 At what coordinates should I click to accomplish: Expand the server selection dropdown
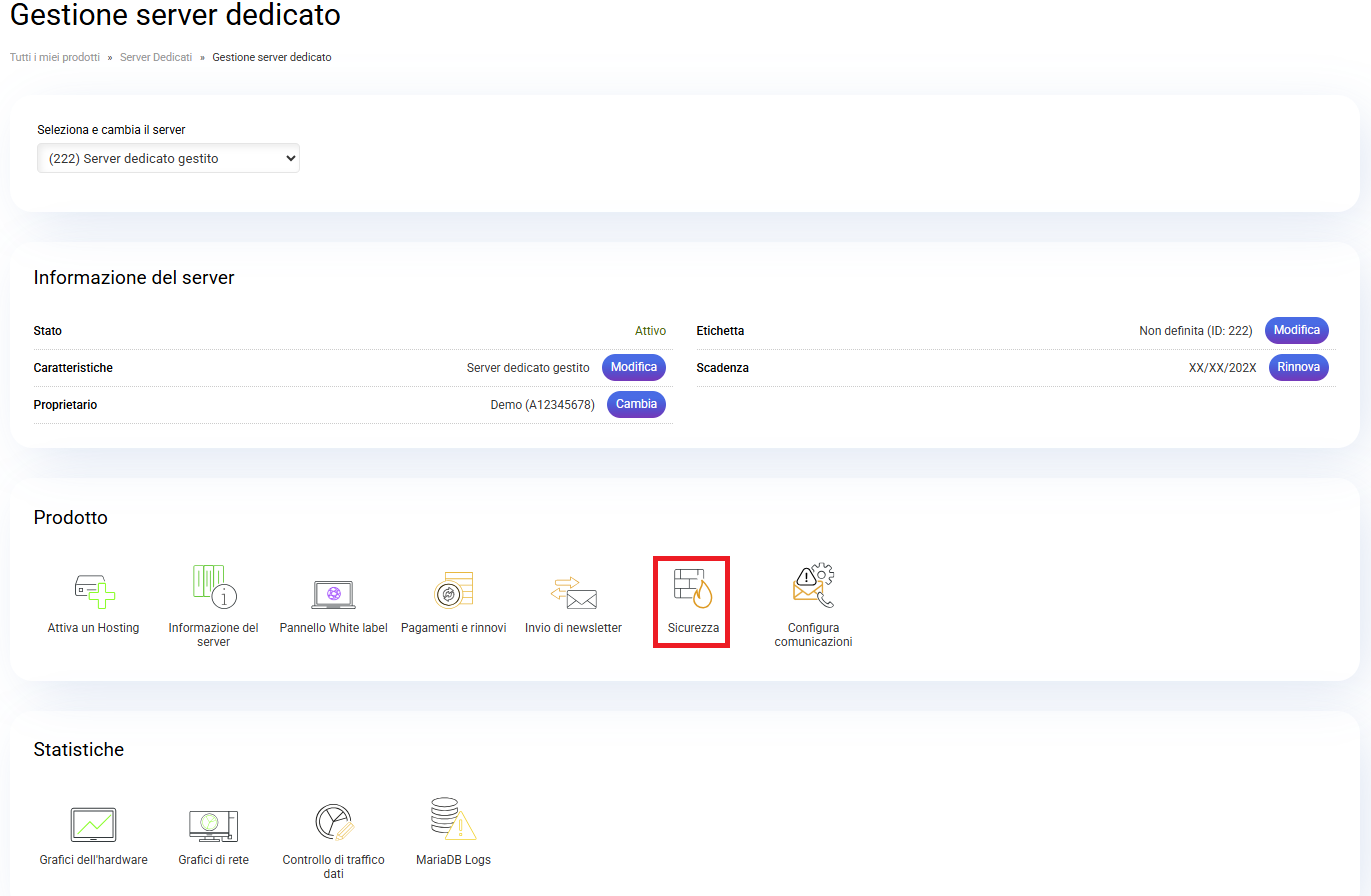tap(168, 158)
